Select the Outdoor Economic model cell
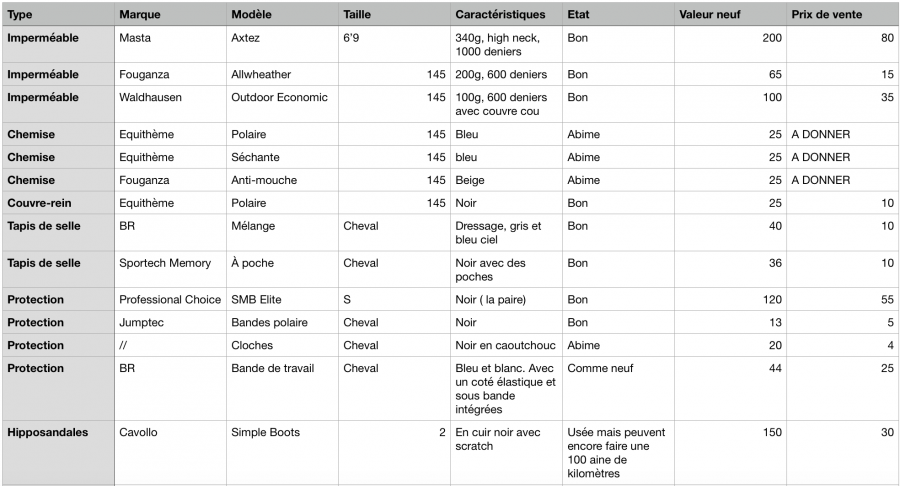Image resolution: width=900 pixels, height=486 pixels. pyautogui.click(x=282, y=104)
